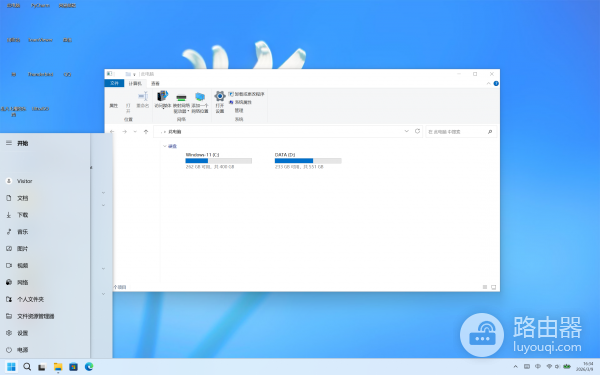This screenshot has width=600, height=375.
Task: Select the 计算机 Computer ribbon tab
Action: [135, 83]
